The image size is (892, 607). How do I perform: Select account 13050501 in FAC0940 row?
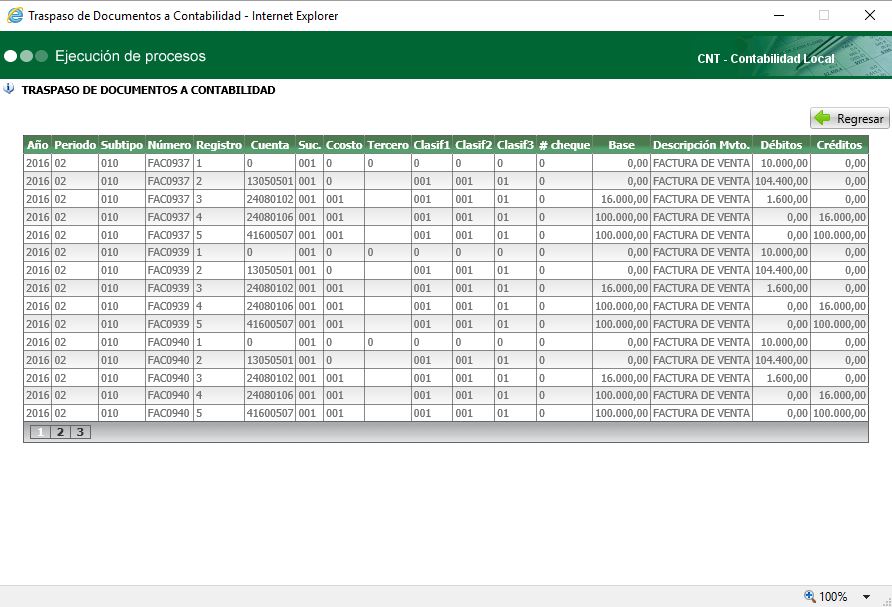click(x=270, y=360)
